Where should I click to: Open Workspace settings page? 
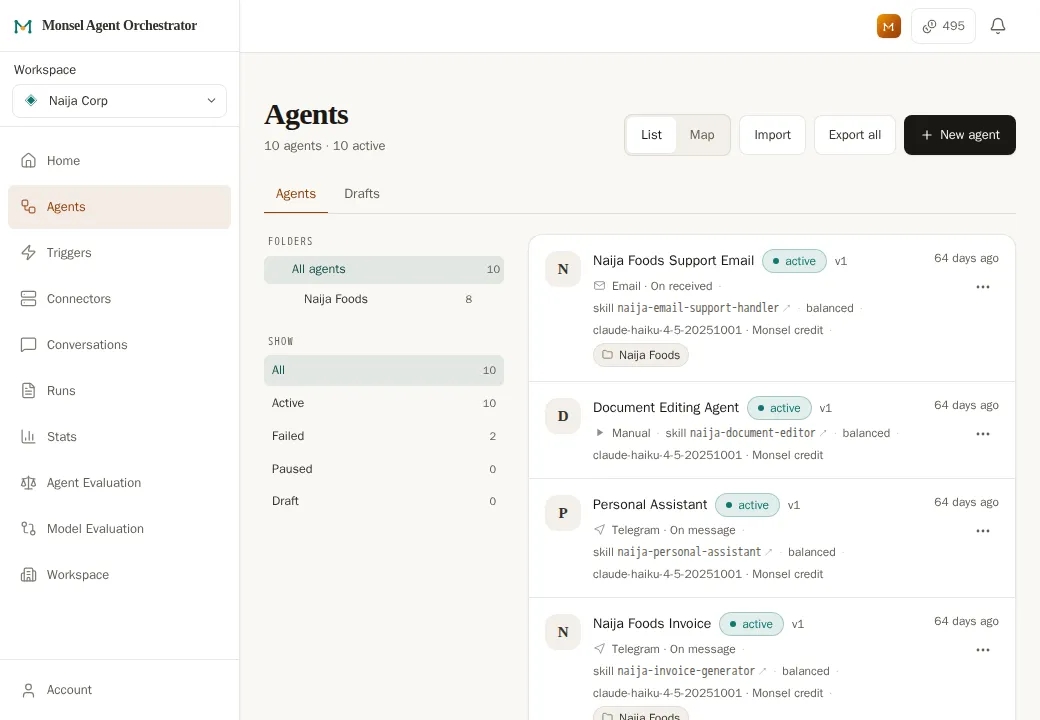pyautogui.click(x=119, y=575)
